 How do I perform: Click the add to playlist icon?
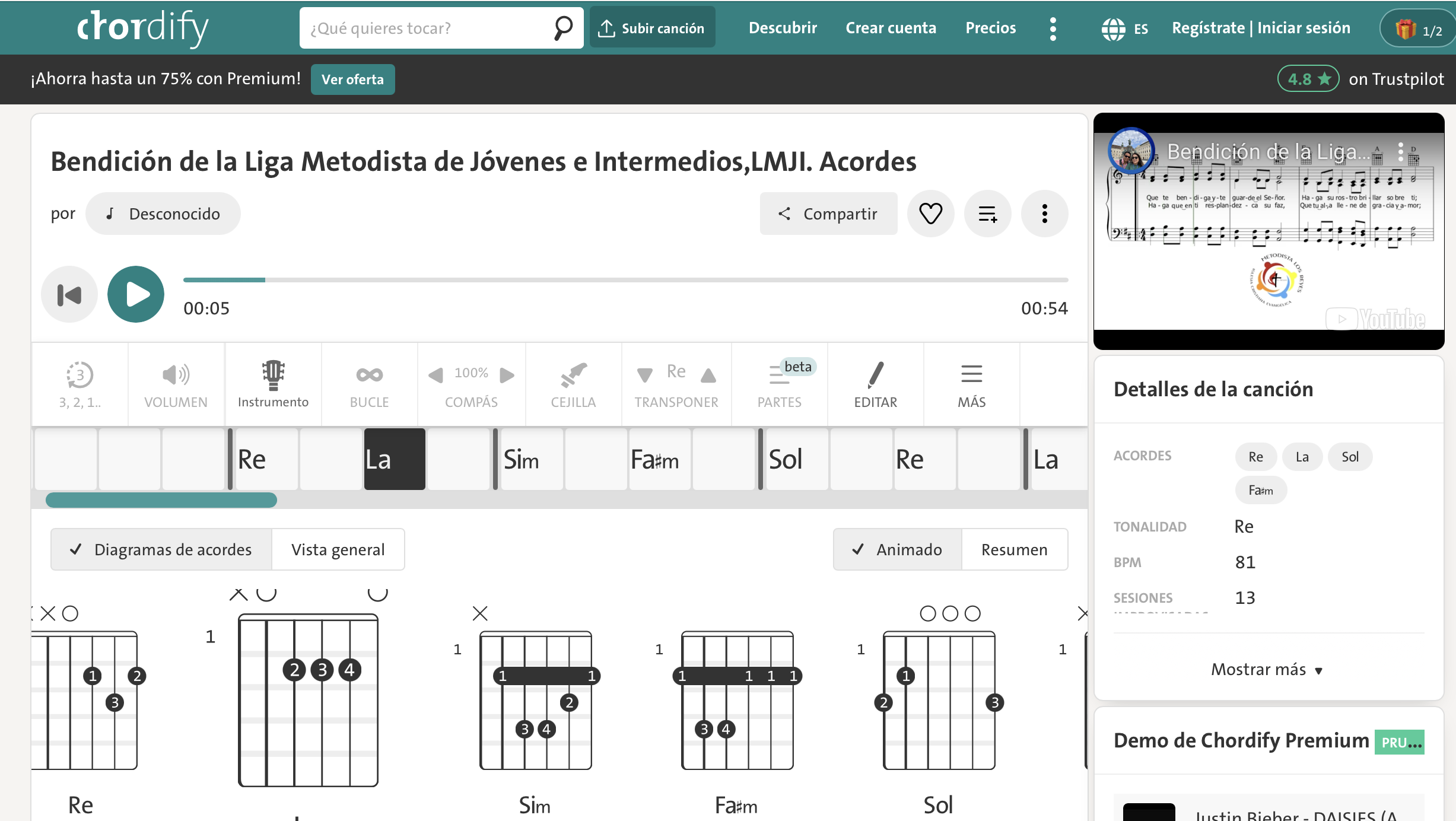coord(987,214)
